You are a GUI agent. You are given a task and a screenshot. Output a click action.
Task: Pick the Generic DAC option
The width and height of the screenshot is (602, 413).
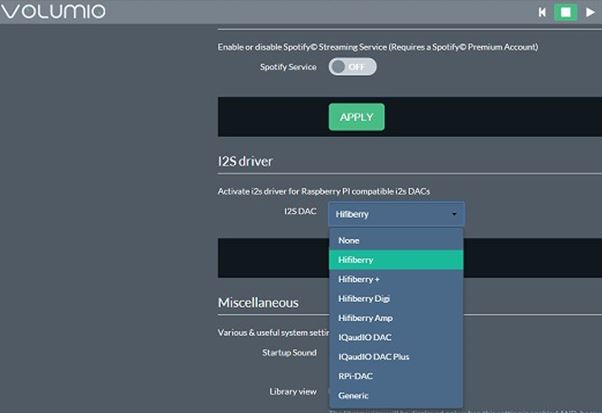coord(396,395)
